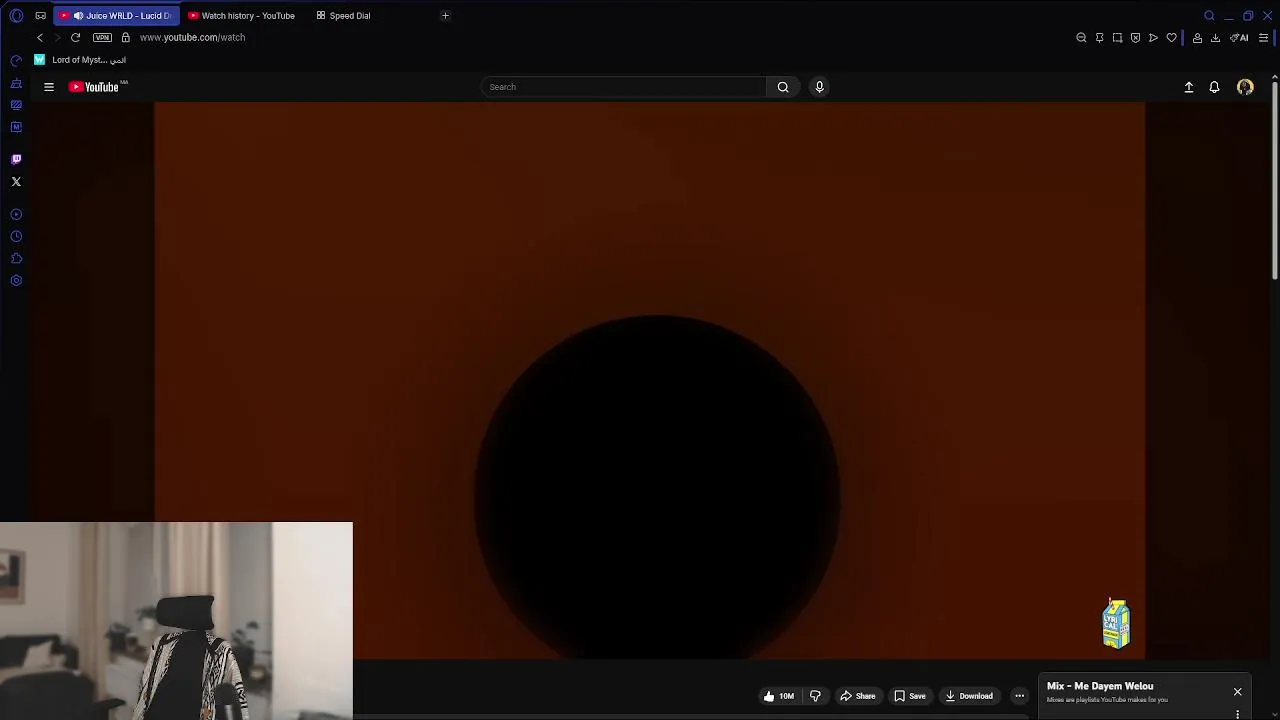This screenshot has height=720, width=1280.
Task: Open Pinboards pin icon
Action: (1099, 38)
